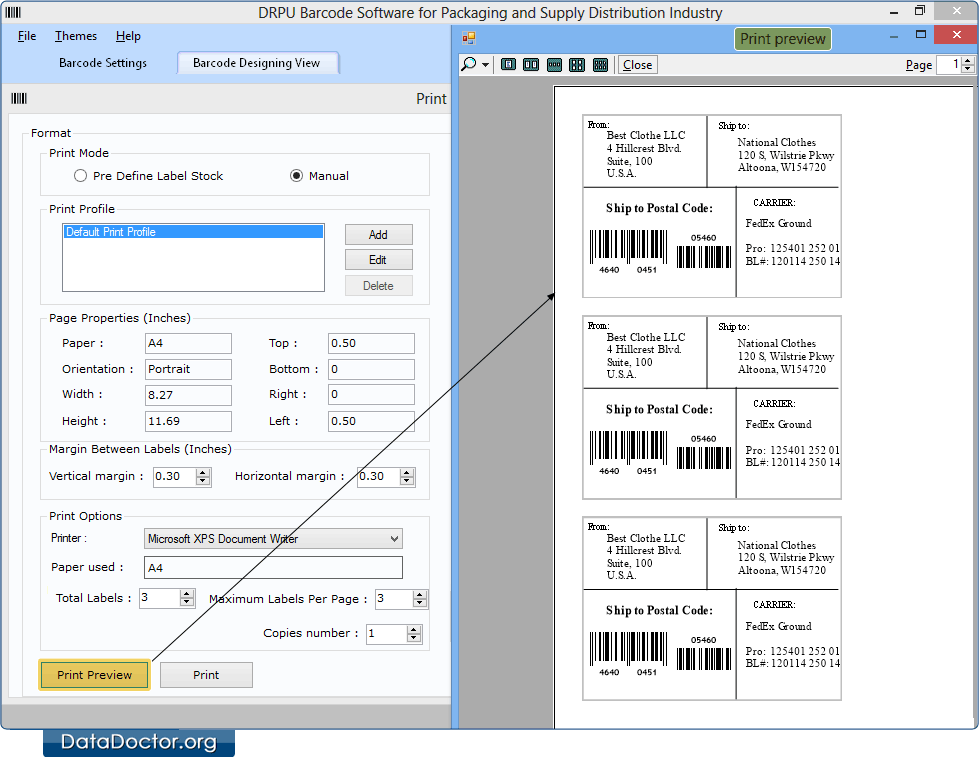
Task: Click the Bottom margin field
Action: [x=371, y=369]
